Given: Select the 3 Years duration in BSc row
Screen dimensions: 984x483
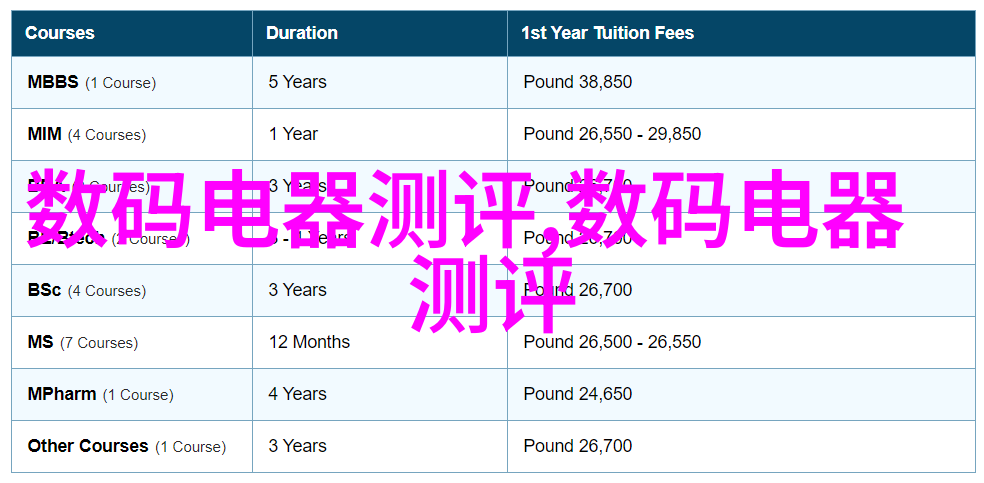Looking at the screenshot, I should point(297,290).
